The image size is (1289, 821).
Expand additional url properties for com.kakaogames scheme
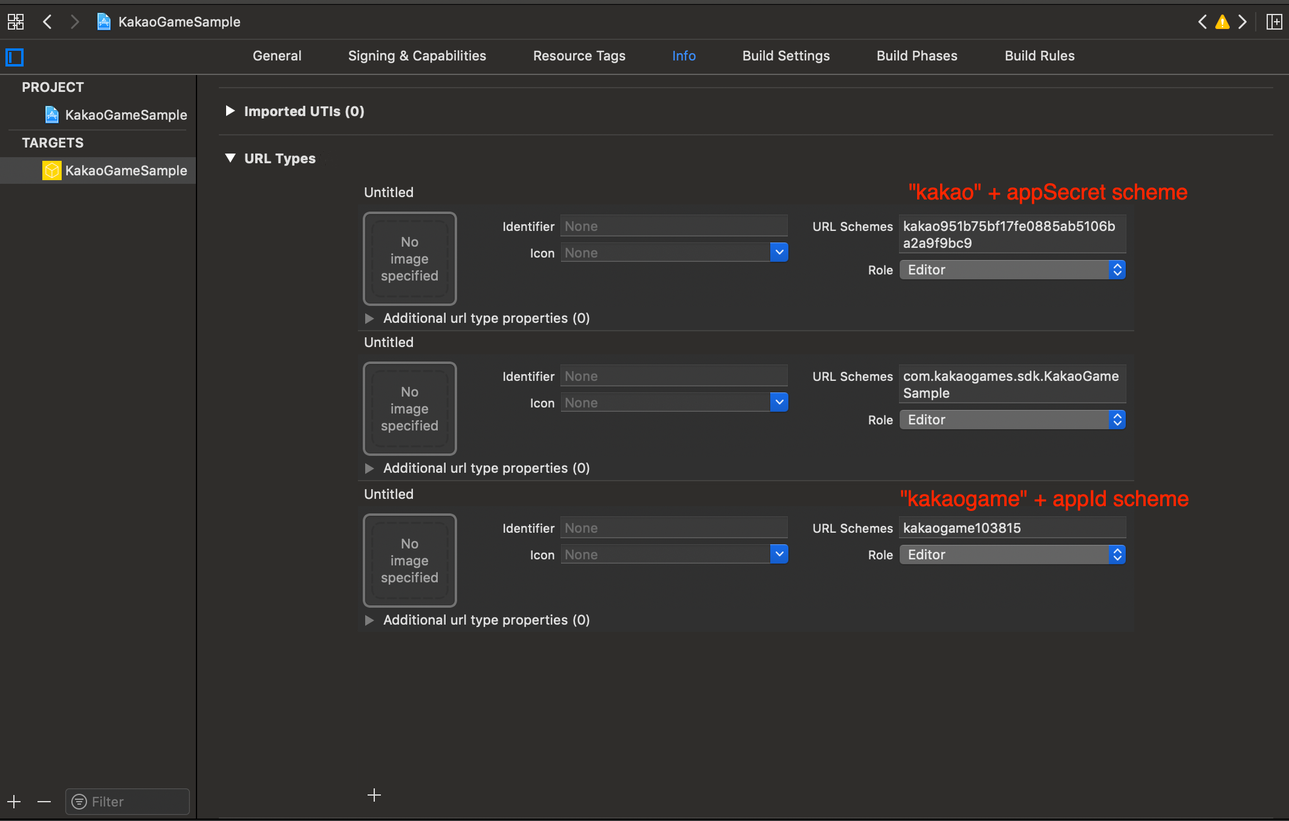369,468
